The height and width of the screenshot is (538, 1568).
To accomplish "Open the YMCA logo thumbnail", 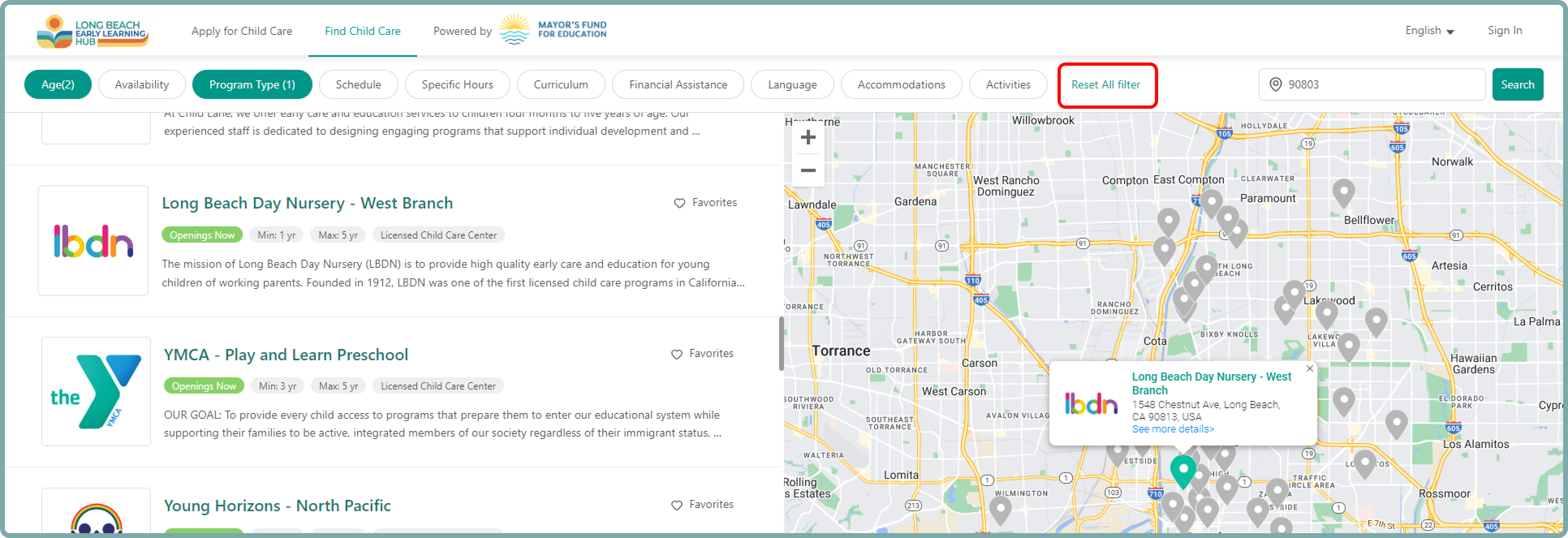I will tap(96, 391).
